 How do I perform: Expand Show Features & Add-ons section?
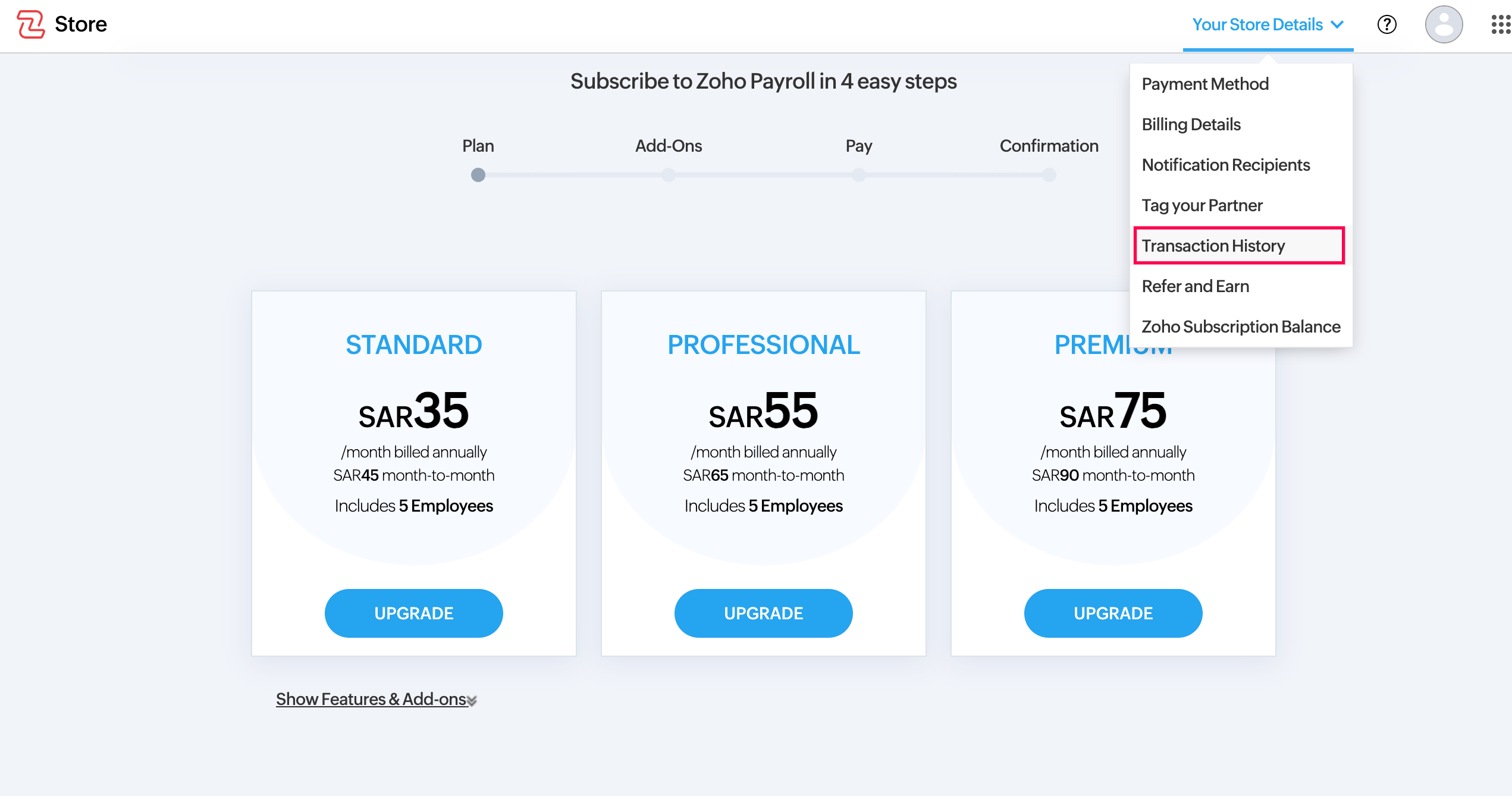370,699
